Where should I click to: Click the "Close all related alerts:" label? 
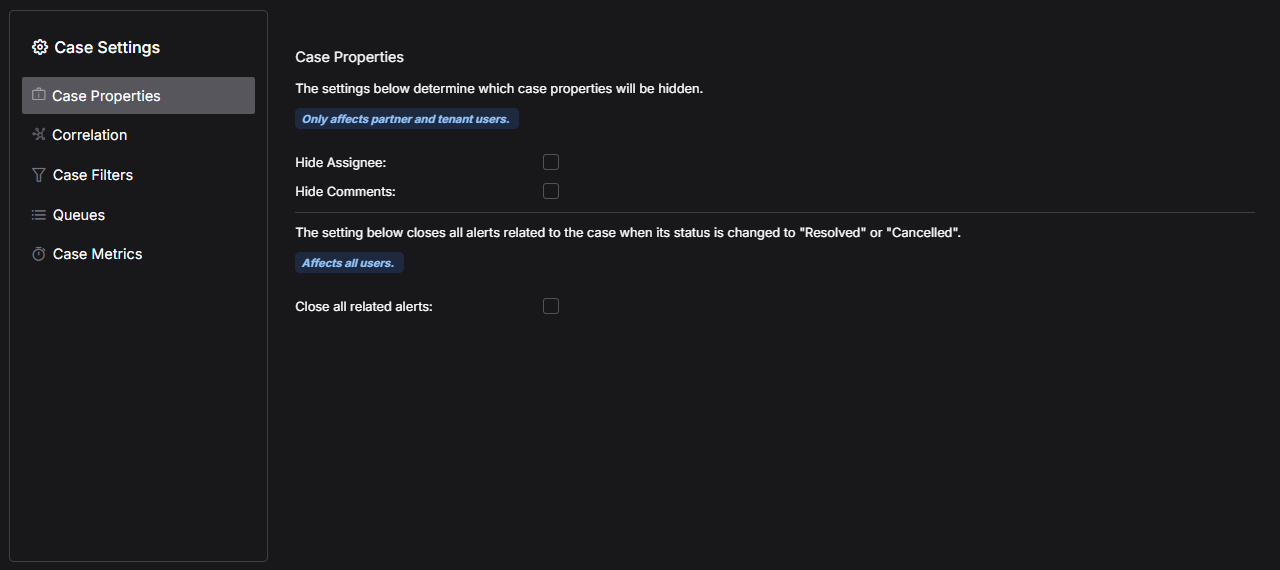pyautogui.click(x=364, y=307)
